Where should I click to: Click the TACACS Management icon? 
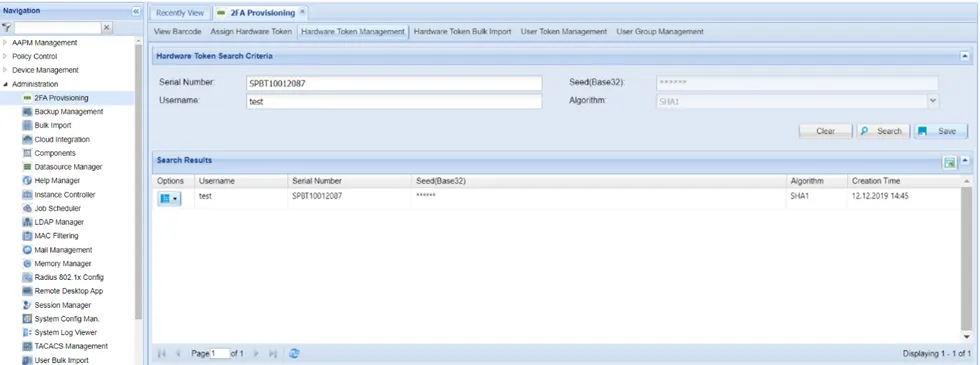(27, 346)
